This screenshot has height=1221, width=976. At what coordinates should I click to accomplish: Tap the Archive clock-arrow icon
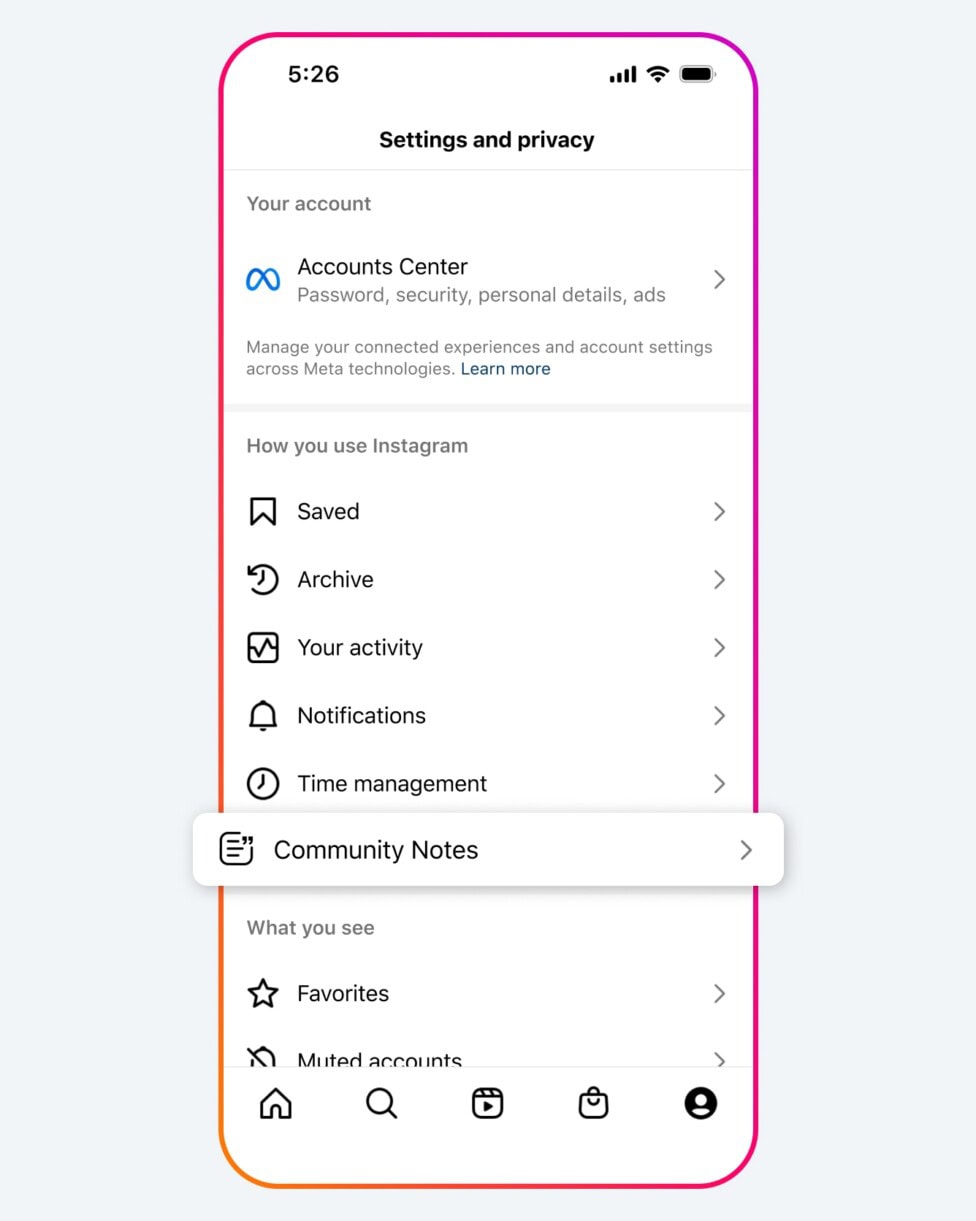262,580
